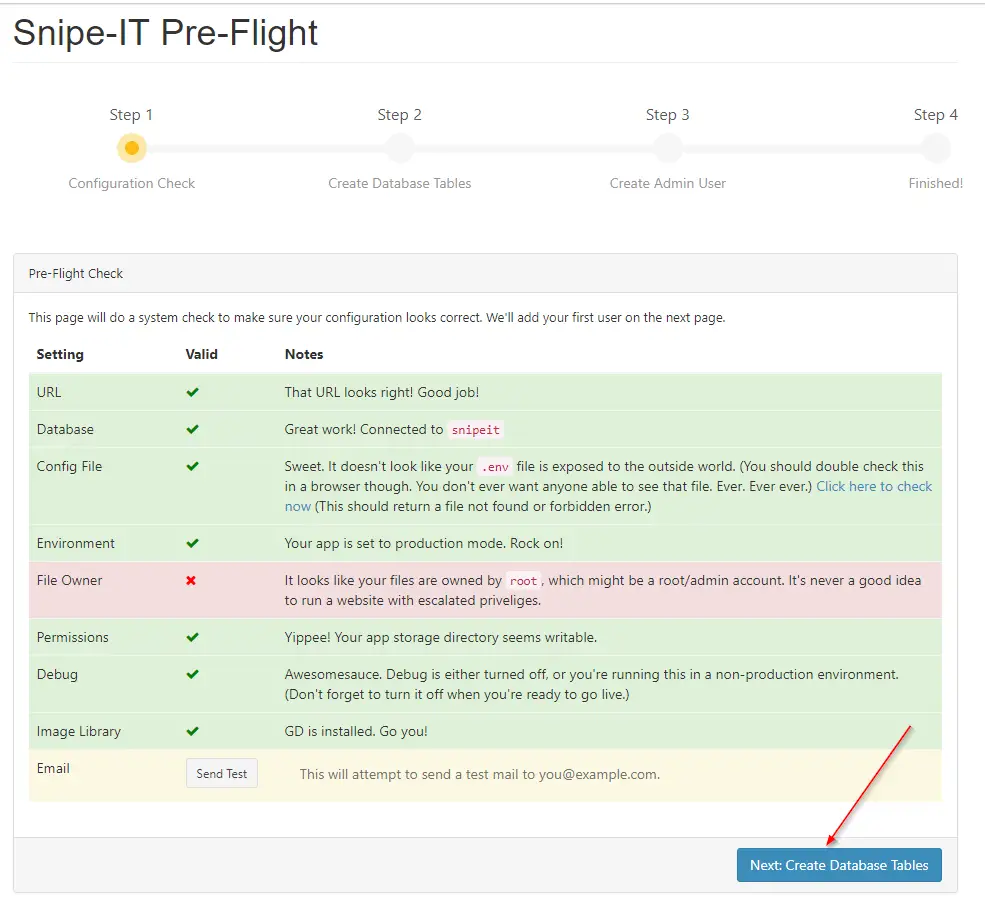
Task: Click the Database row's green checkmark
Action: pyautogui.click(x=192, y=429)
